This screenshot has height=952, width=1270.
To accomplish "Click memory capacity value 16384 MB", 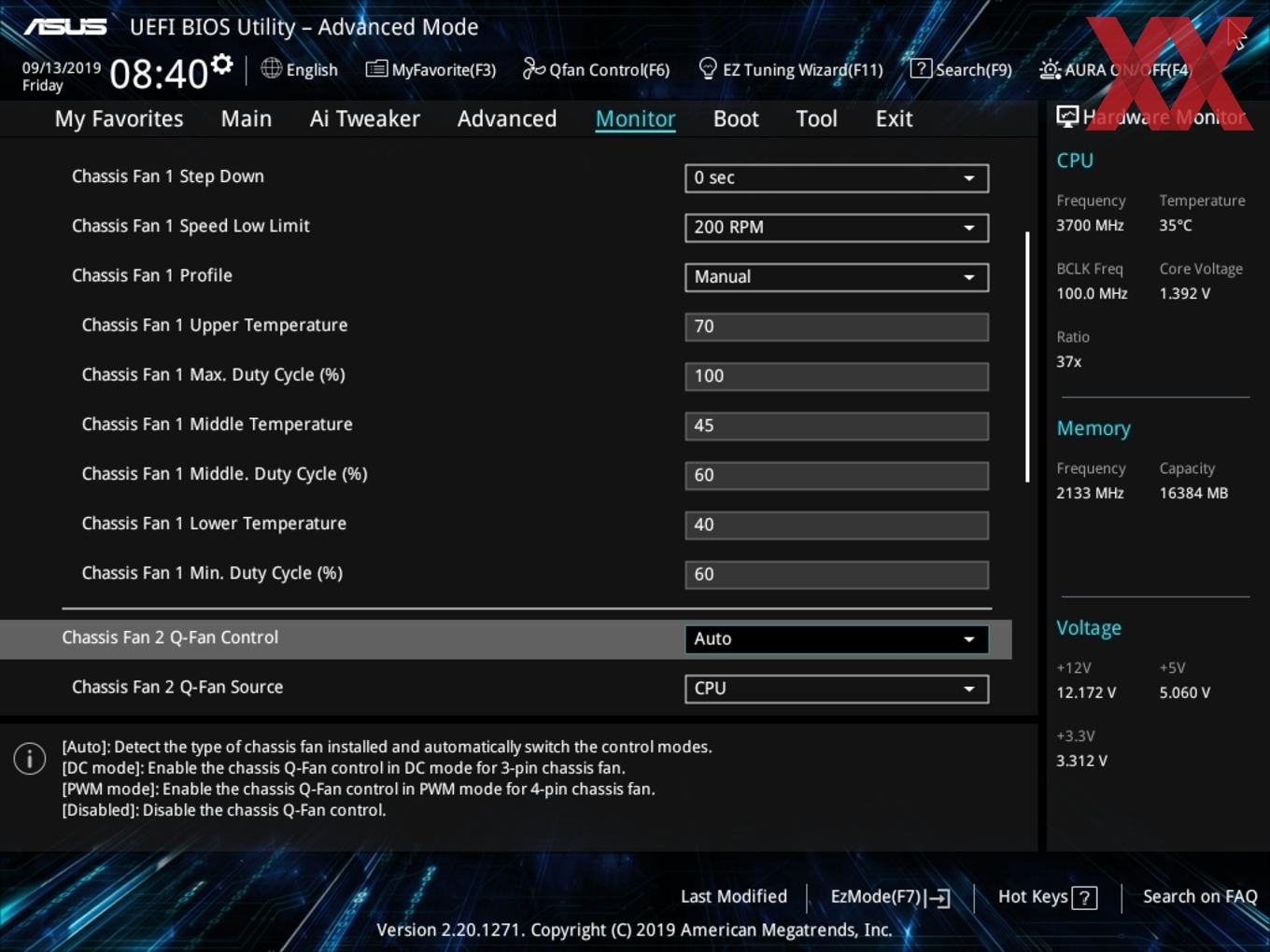I will pyautogui.click(x=1193, y=494).
